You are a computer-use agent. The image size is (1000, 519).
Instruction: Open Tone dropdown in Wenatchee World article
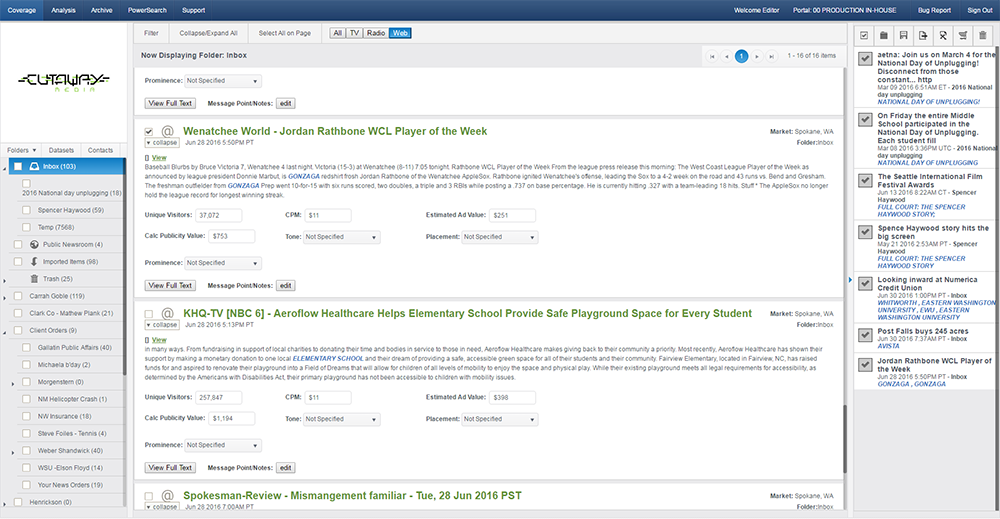(x=341, y=237)
